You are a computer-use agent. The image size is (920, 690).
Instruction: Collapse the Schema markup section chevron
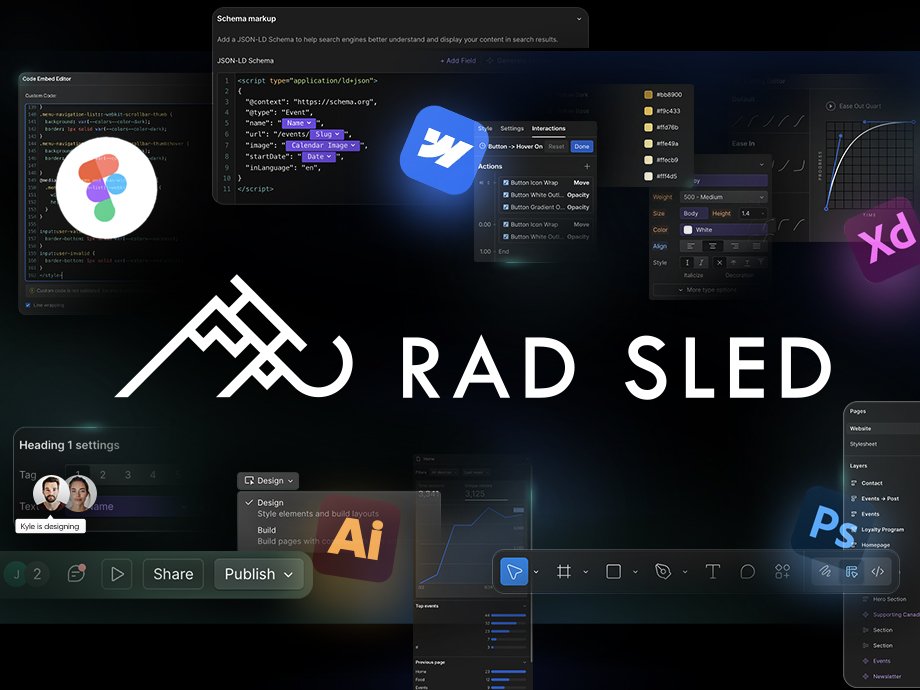579,19
